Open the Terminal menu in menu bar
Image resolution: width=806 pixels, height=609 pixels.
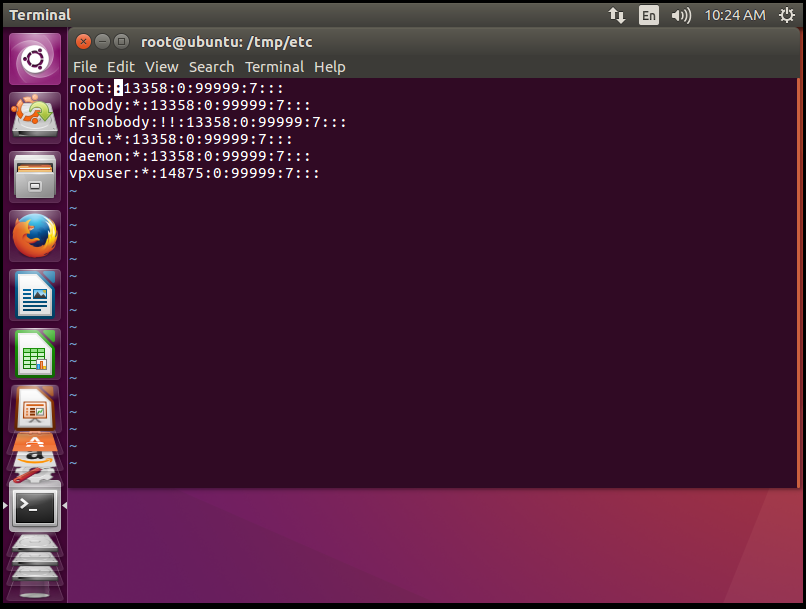(x=274, y=67)
